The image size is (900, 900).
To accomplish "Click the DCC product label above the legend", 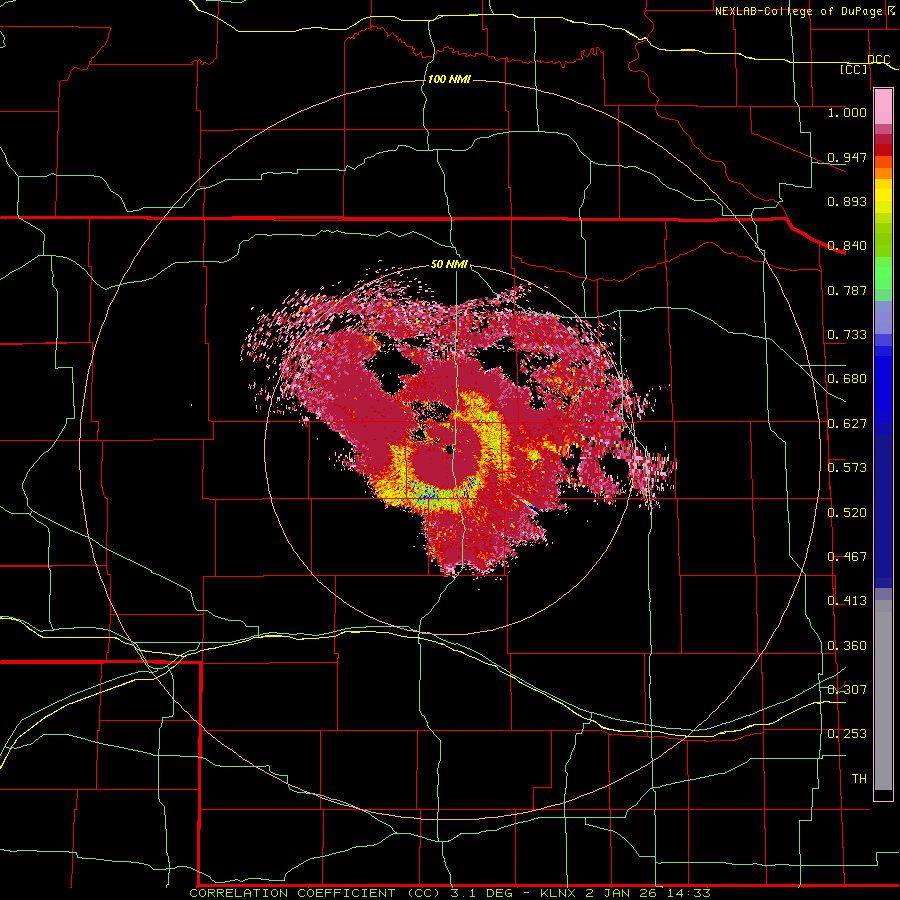I will (x=879, y=59).
